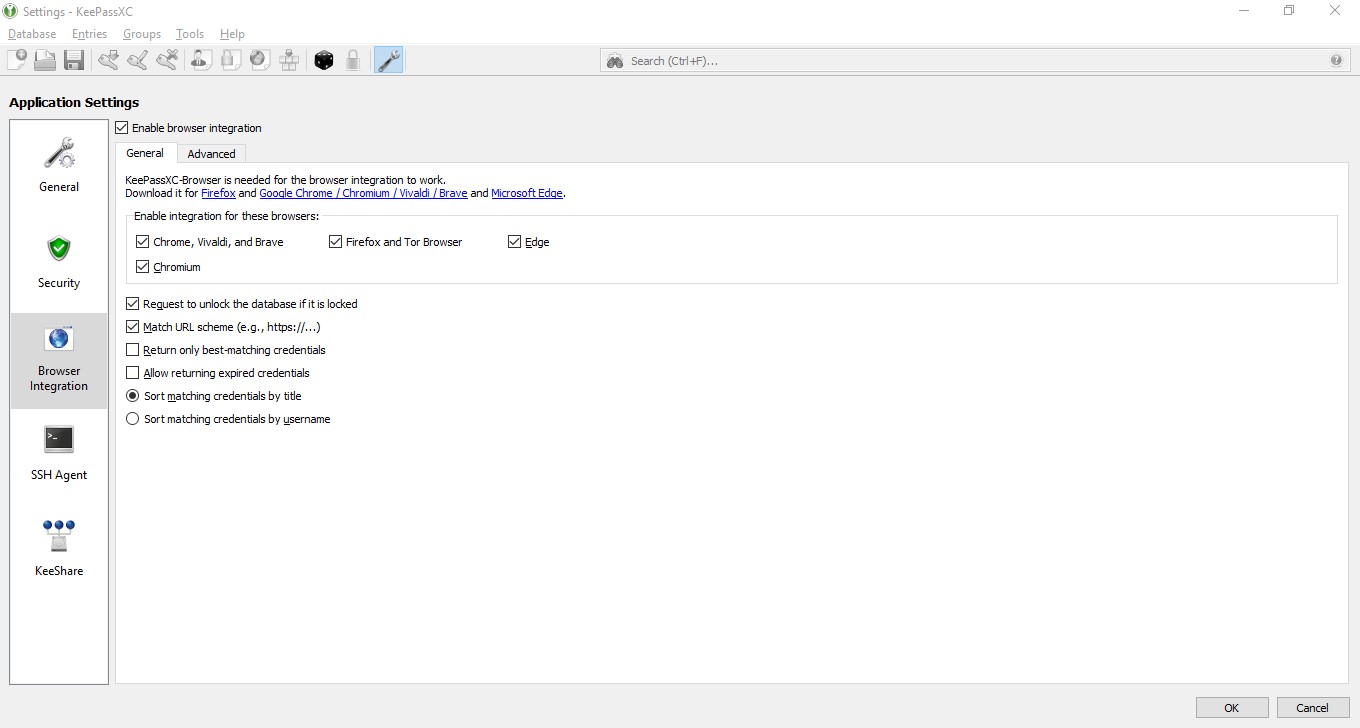Viewport: 1360px width, 728px height.
Task: Switch to the Advanced tab
Action: (x=211, y=154)
